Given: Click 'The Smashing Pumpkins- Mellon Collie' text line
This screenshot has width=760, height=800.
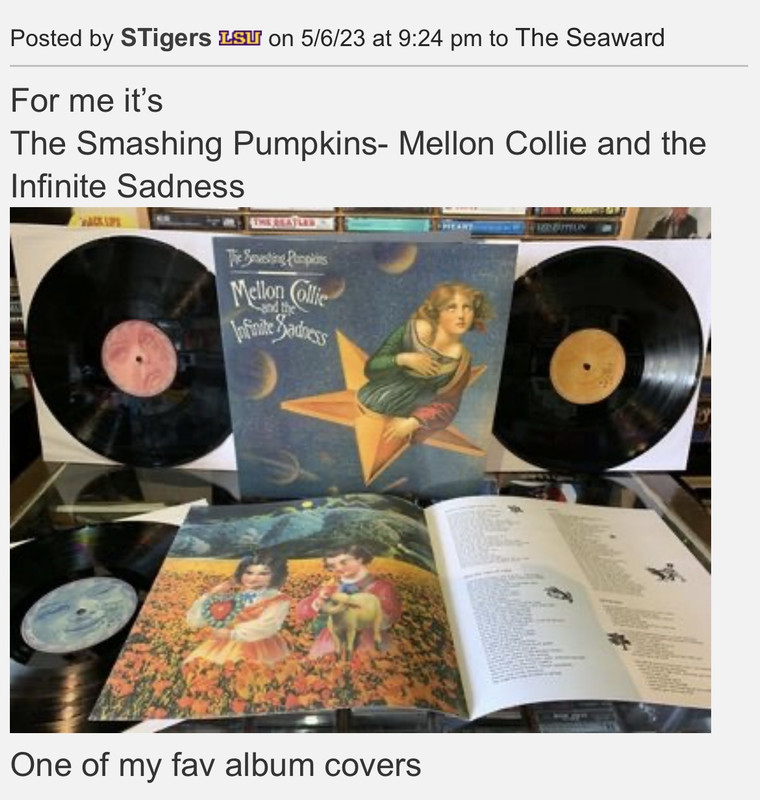Looking at the screenshot, I should (358, 143).
